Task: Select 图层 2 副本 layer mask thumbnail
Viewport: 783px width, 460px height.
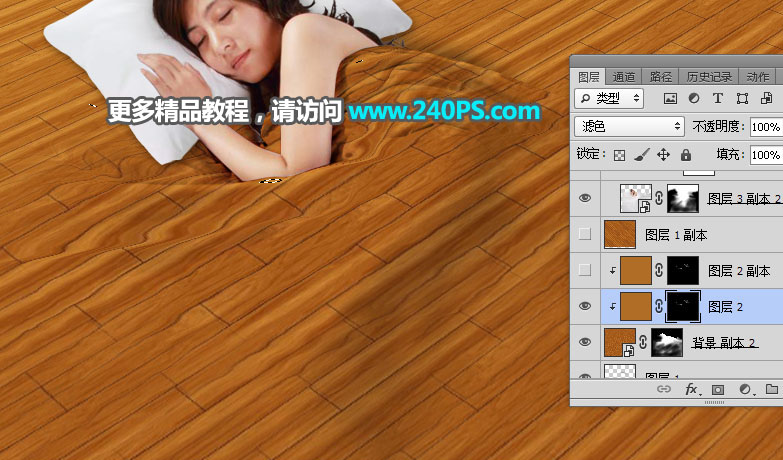Action: pos(683,270)
